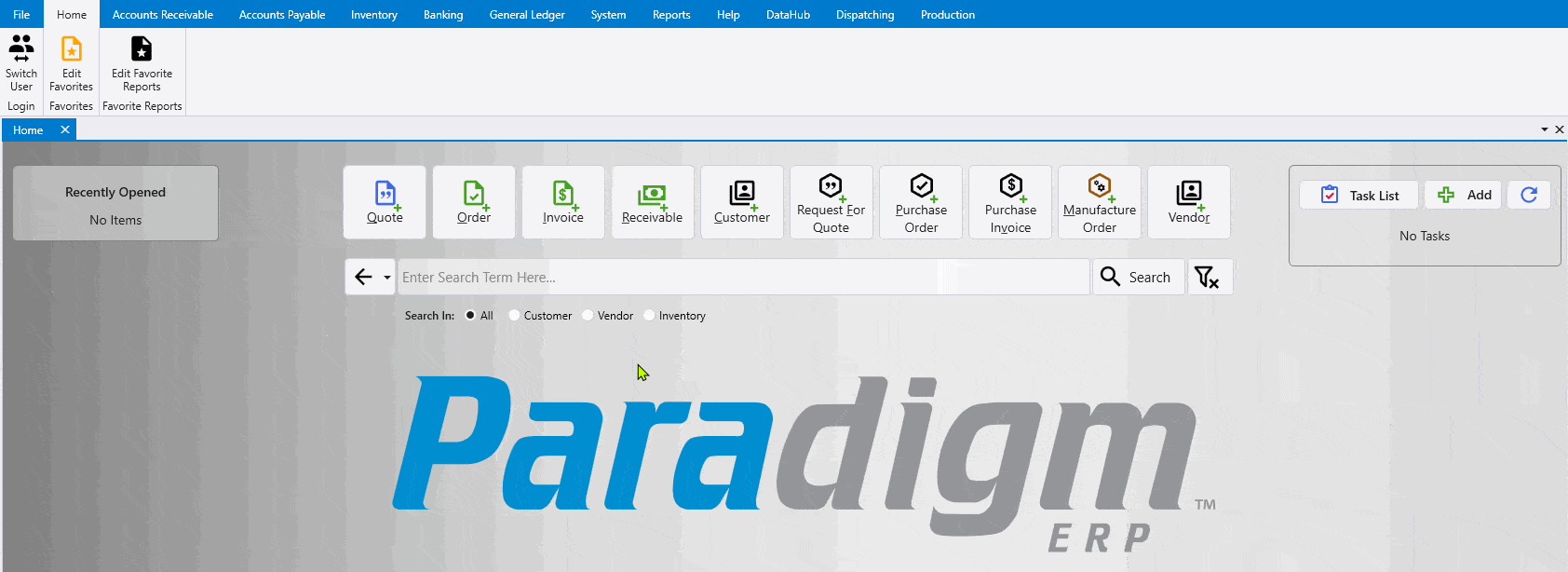Switch to the Home ribbon tab
The height and width of the screenshot is (572, 1568).
coord(72,14)
